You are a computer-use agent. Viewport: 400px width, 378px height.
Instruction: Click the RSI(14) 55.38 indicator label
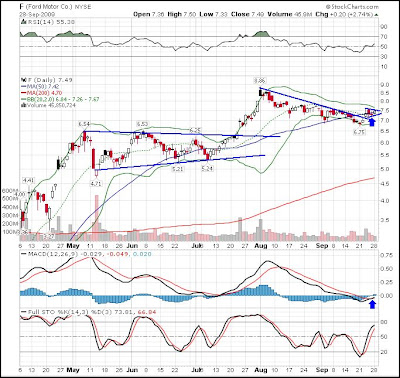click(x=51, y=22)
